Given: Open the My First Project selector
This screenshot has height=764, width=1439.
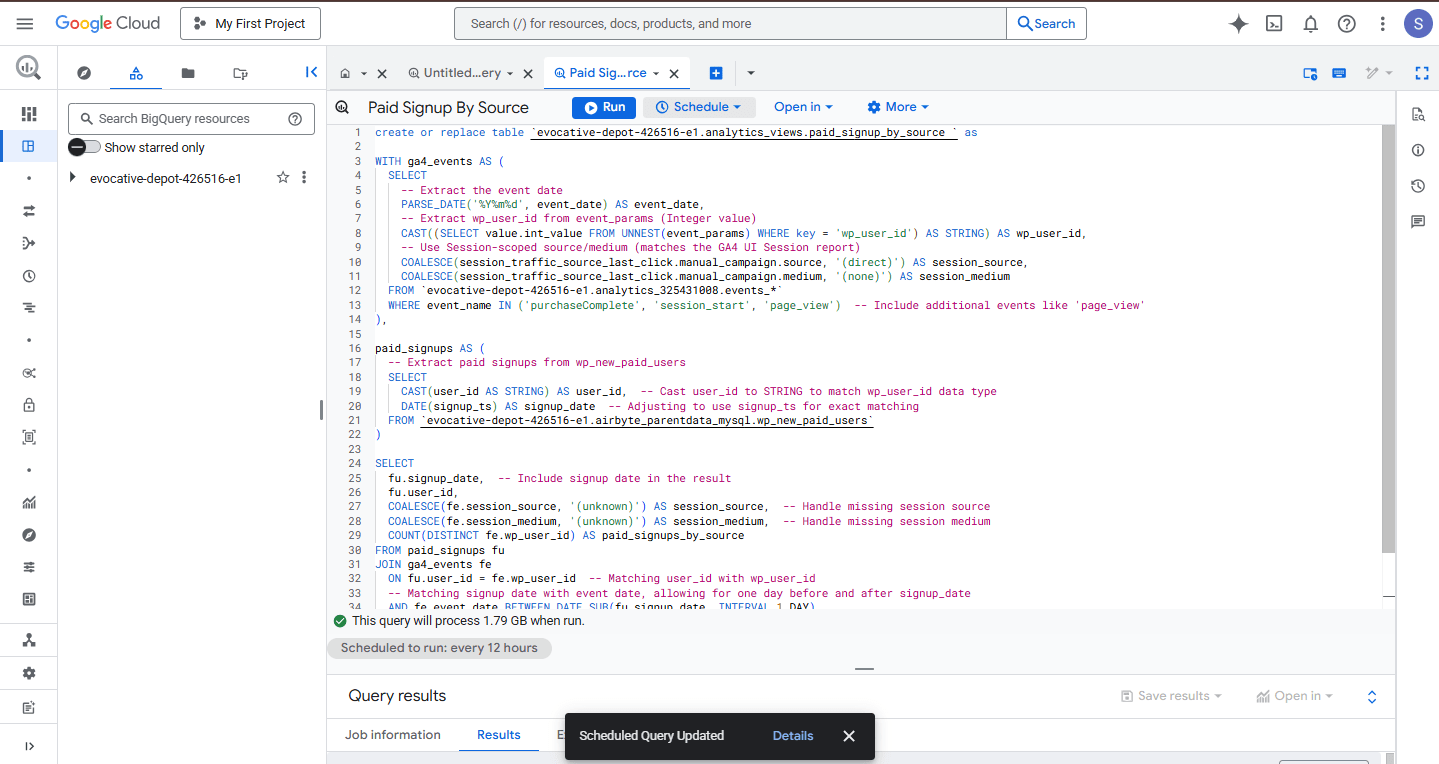Looking at the screenshot, I should [x=250, y=24].
